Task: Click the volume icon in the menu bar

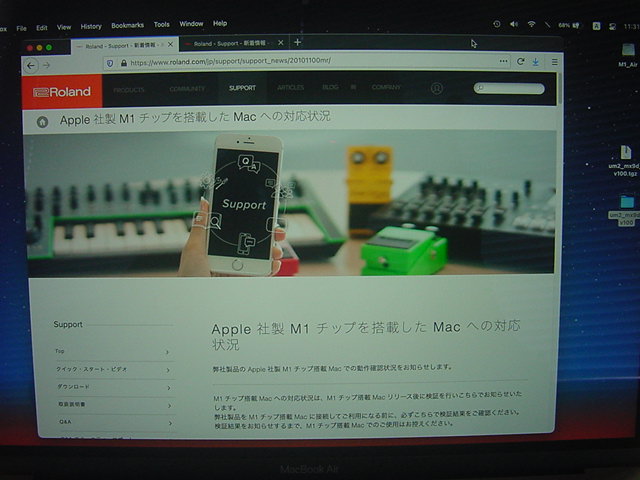Action: 514,24
